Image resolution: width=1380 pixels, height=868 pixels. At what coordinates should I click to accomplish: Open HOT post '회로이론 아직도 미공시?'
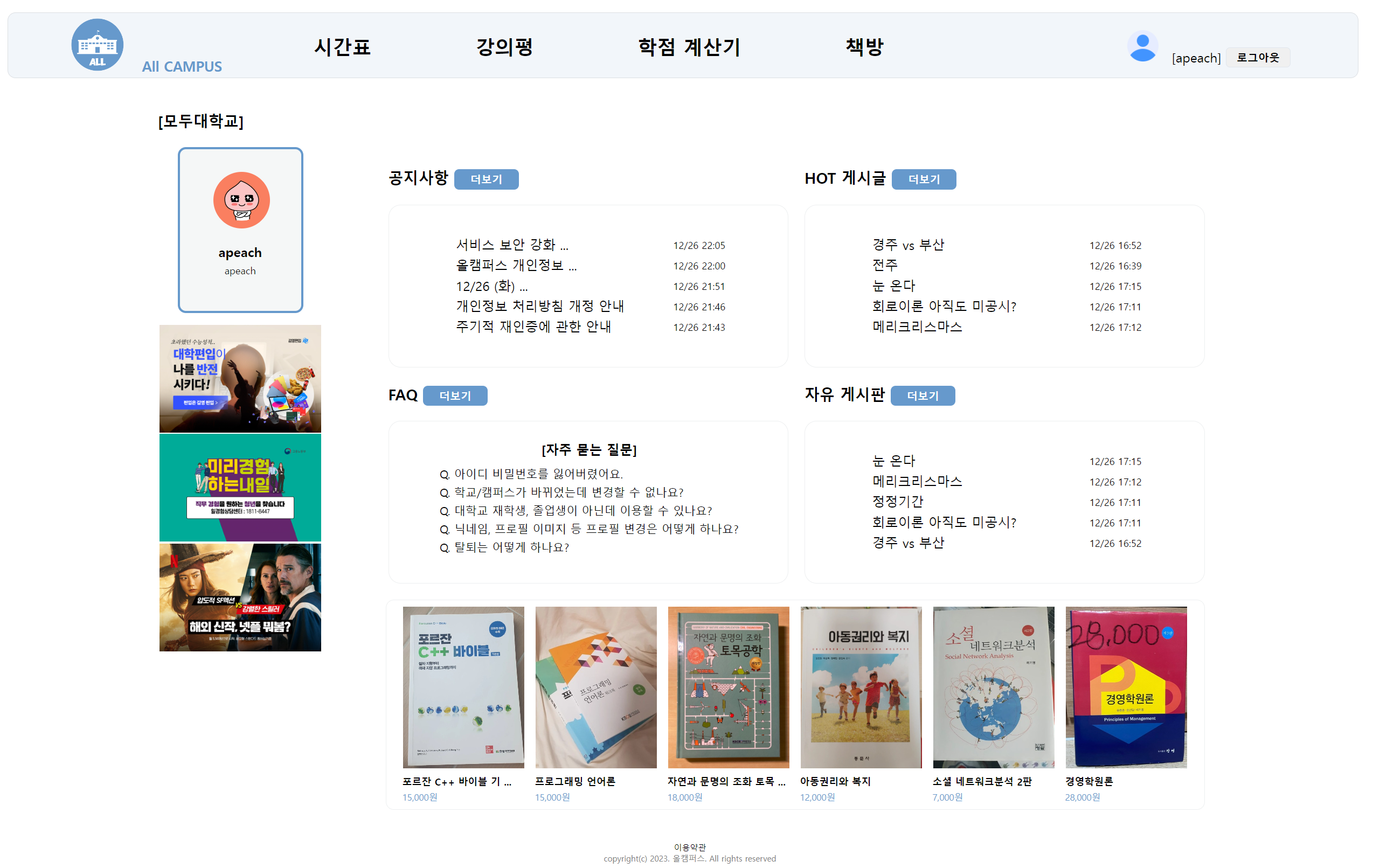pyautogui.click(x=945, y=306)
